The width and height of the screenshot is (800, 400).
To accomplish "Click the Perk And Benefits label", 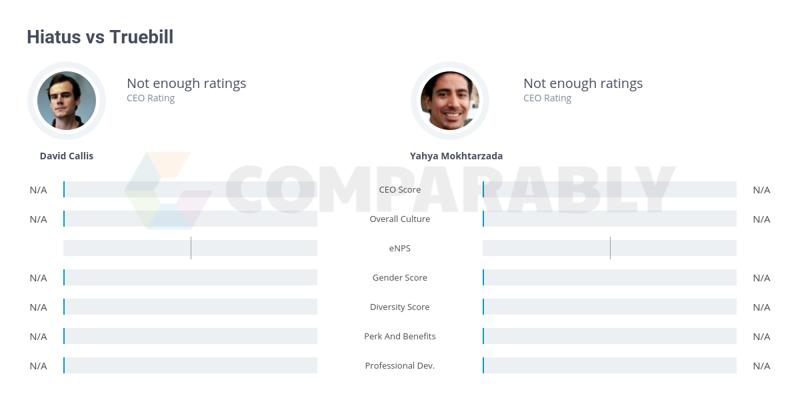I will 399,336.
